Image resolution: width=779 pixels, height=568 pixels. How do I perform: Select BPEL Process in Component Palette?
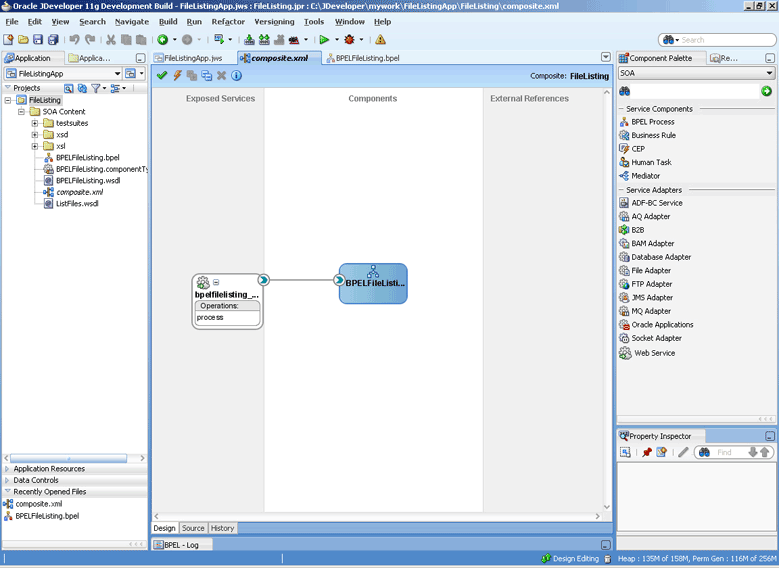coord(653,122)
